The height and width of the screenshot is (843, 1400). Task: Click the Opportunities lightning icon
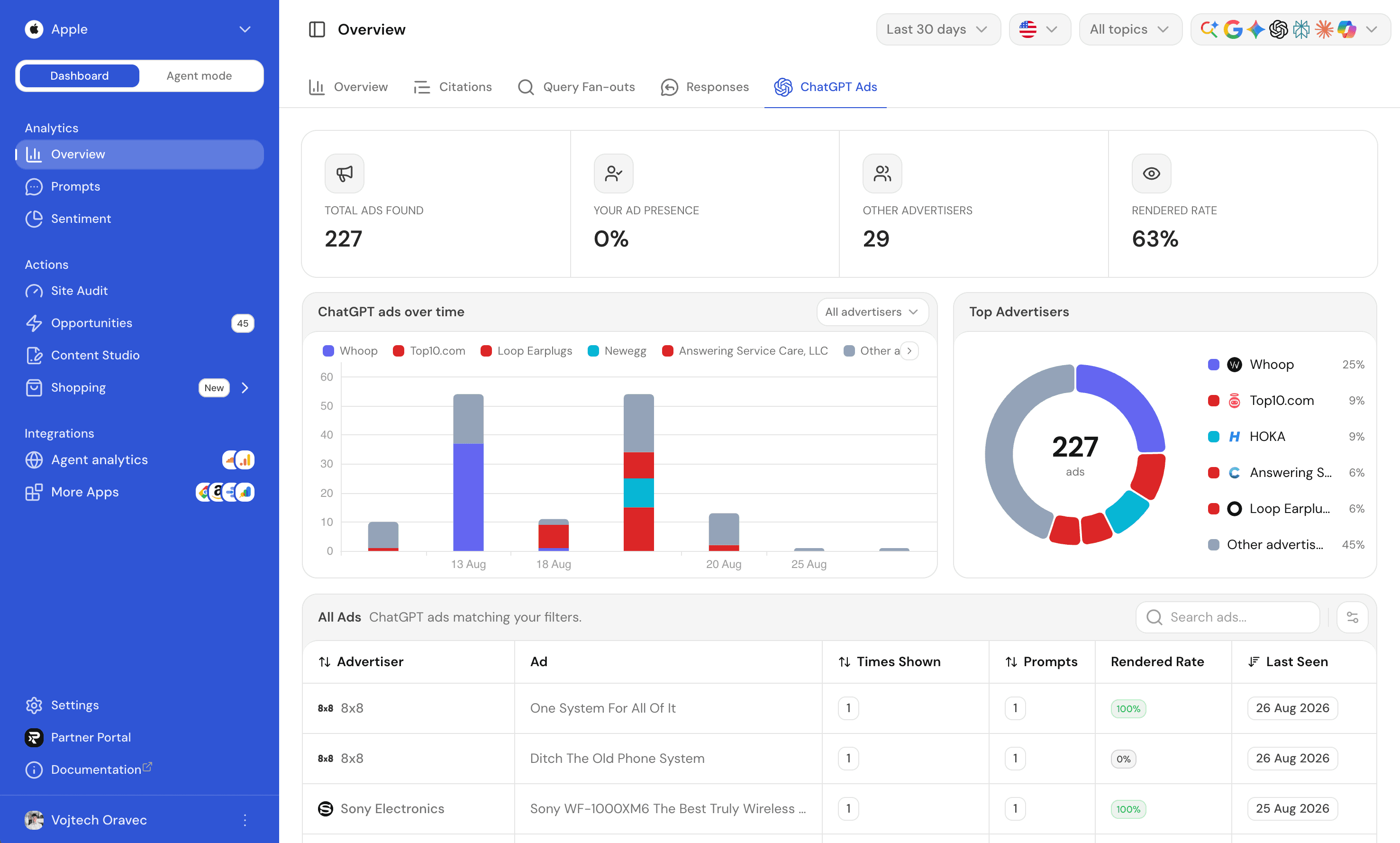(x=34, y=323)
